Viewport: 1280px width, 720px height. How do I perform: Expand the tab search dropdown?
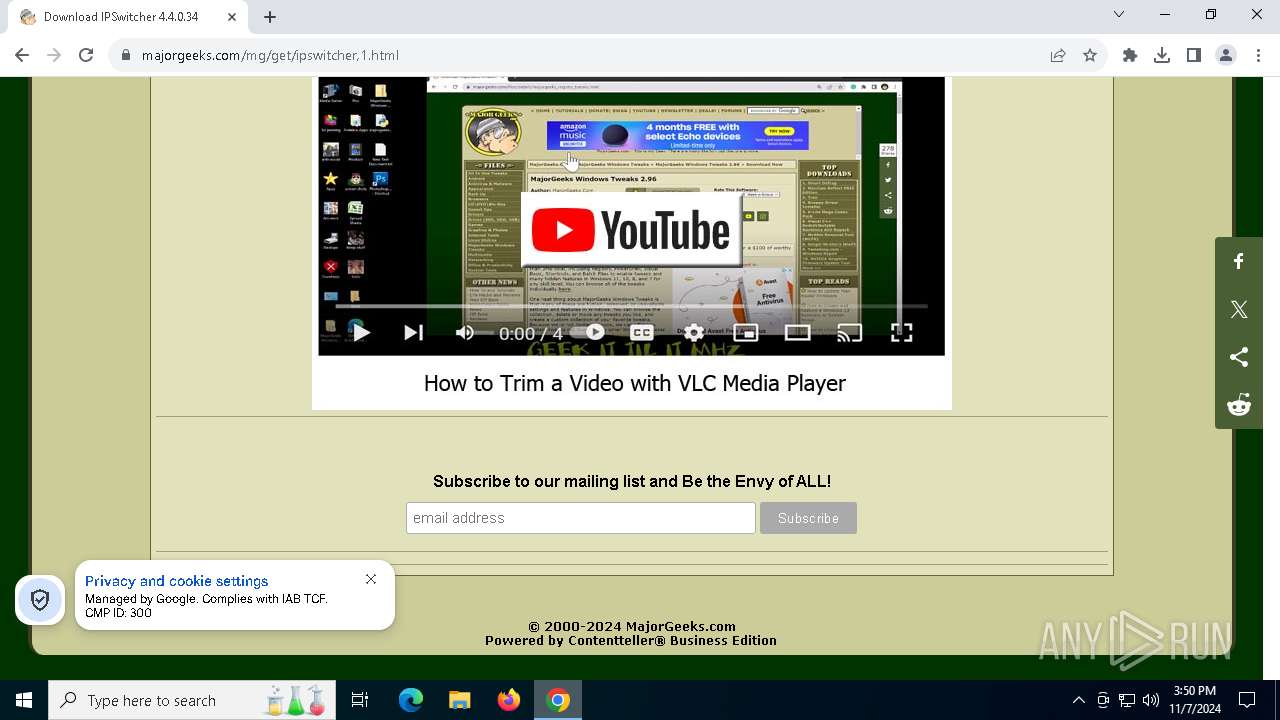(1119, 14)
